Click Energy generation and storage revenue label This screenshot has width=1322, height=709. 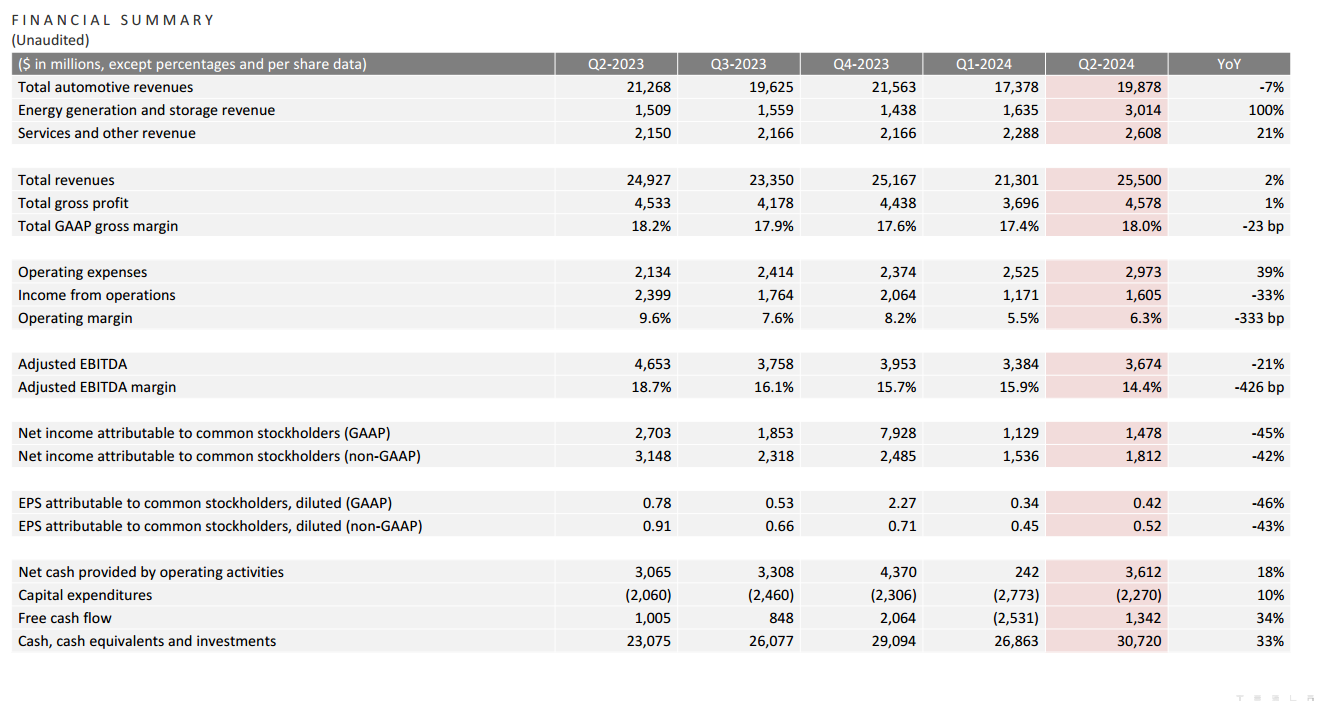pos(146,110)
